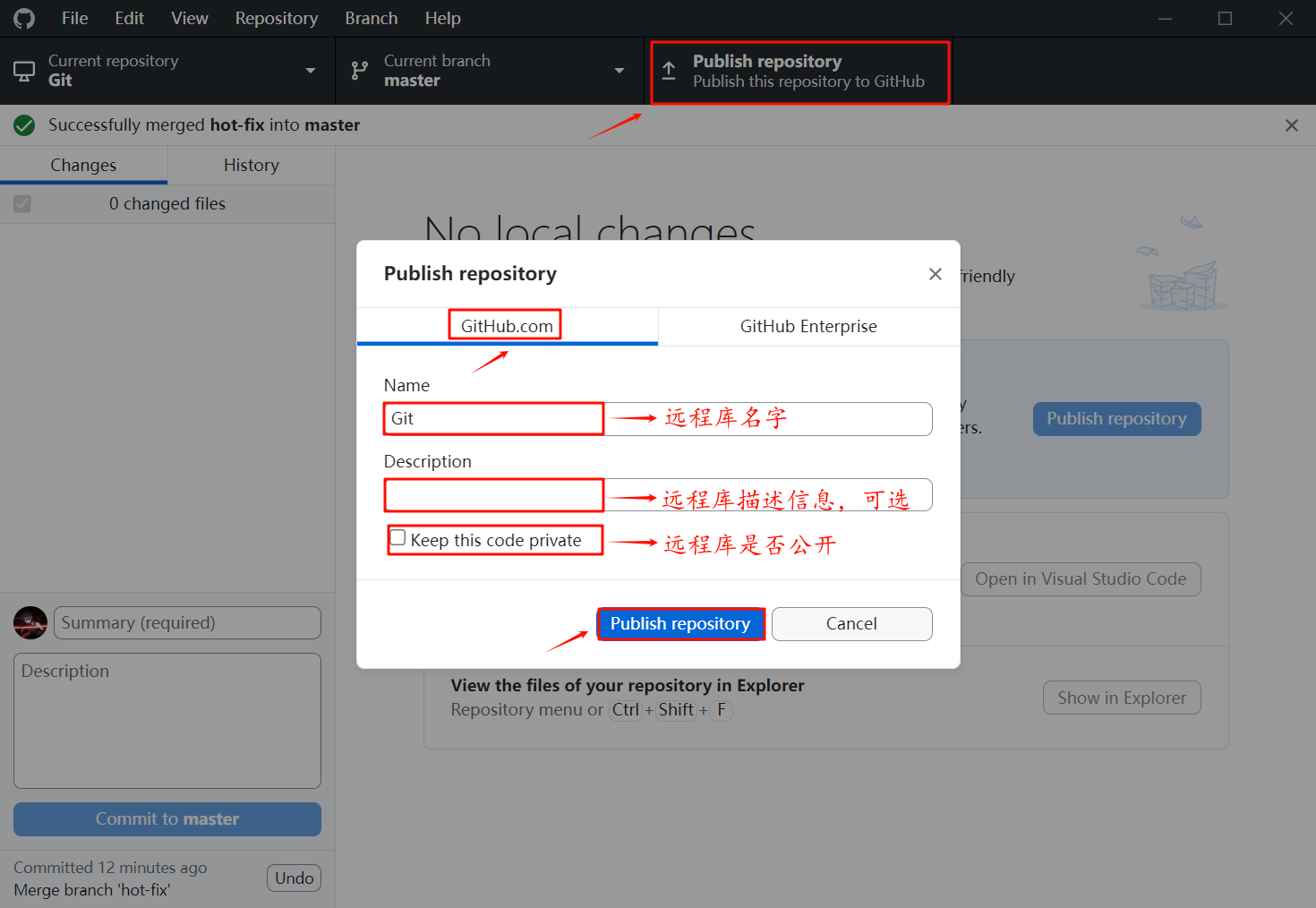Open the Repository menu
This screenshot has width=1316, height=908.
(277, 18)
